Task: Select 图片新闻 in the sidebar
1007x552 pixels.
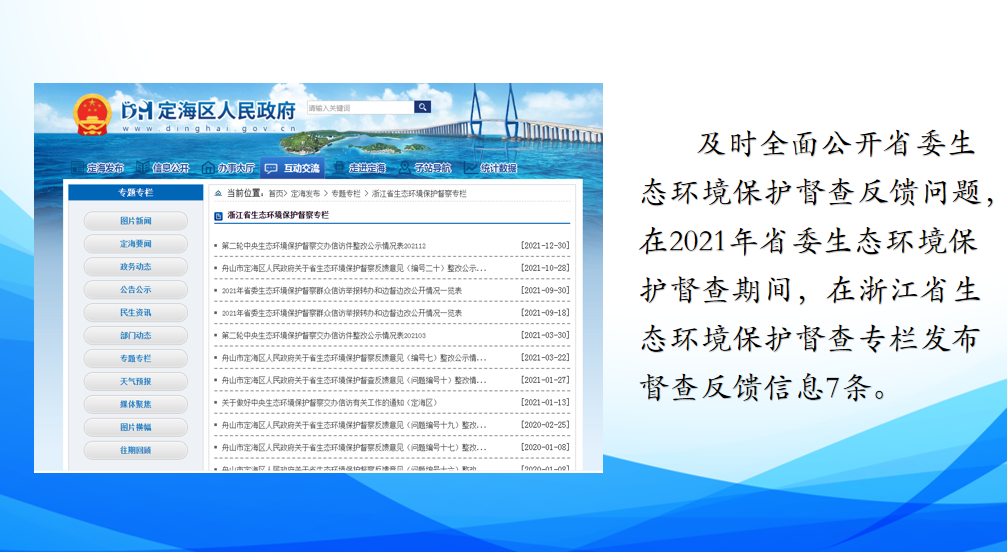Action: (136, 221)
